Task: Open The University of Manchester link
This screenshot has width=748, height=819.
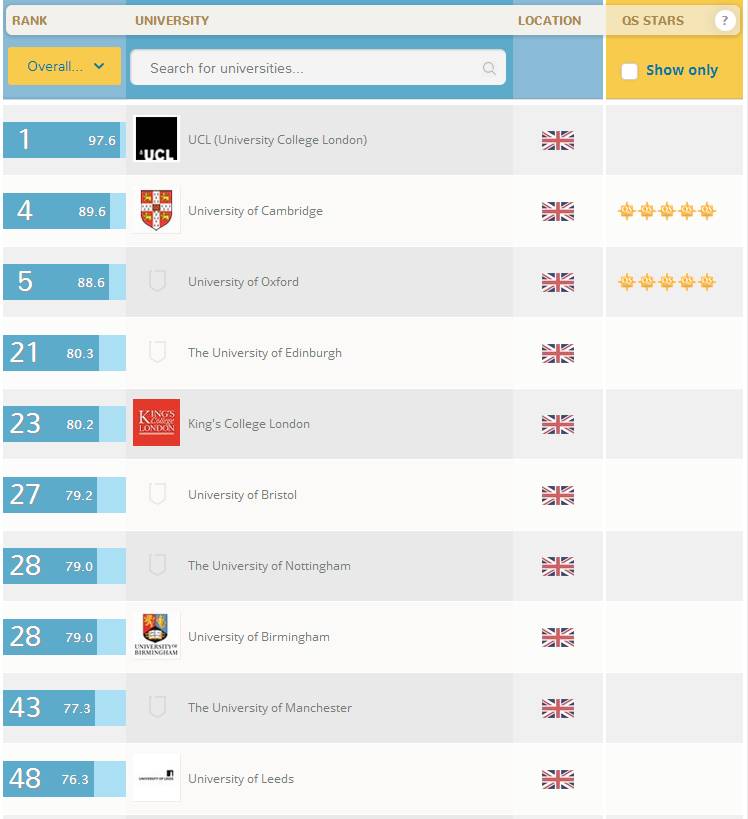Action: click(x=270, y=708)
